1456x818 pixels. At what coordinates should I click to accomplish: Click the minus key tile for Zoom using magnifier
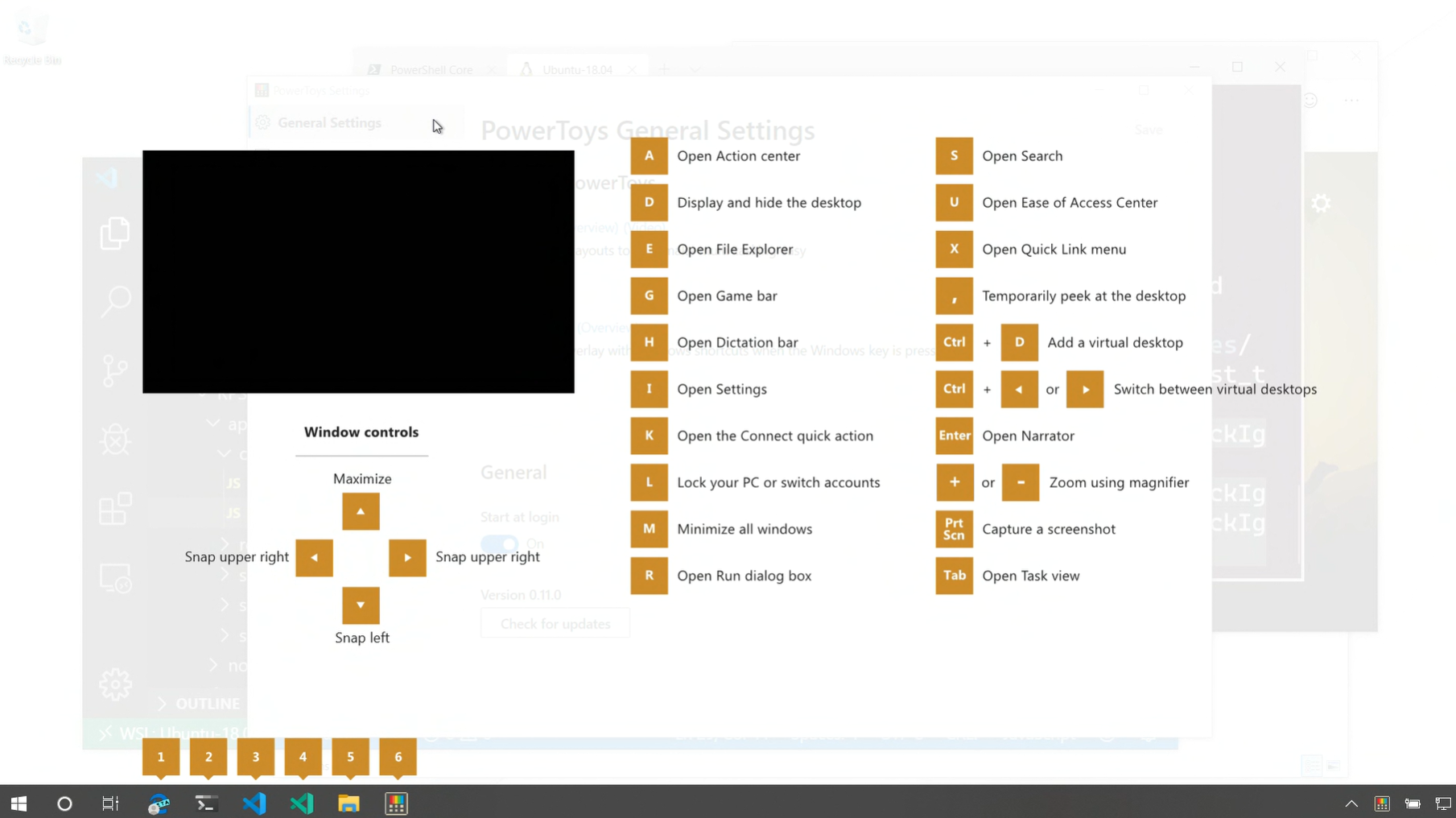coord(1020,482)
